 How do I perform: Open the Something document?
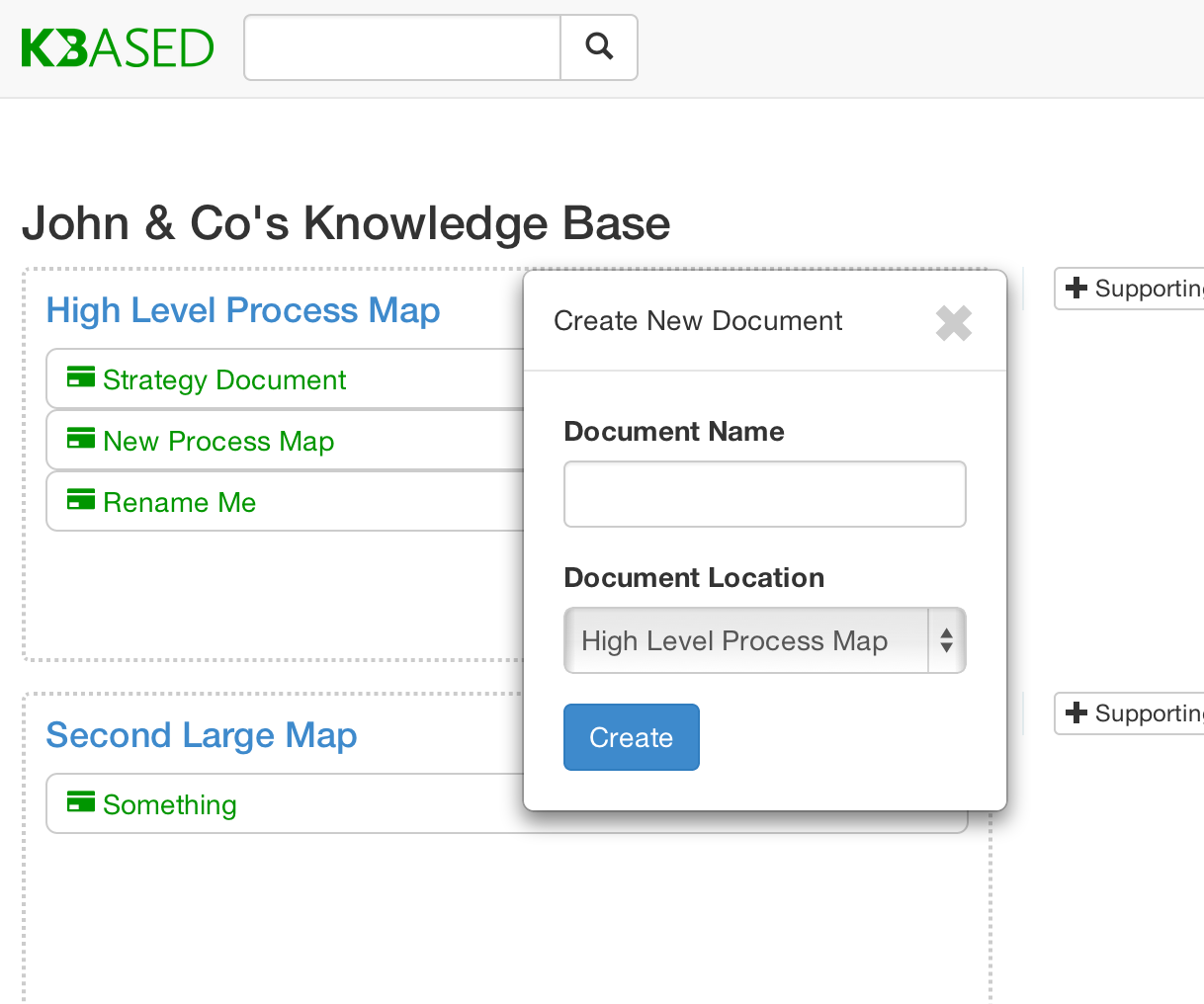click(x=169, y=805)
